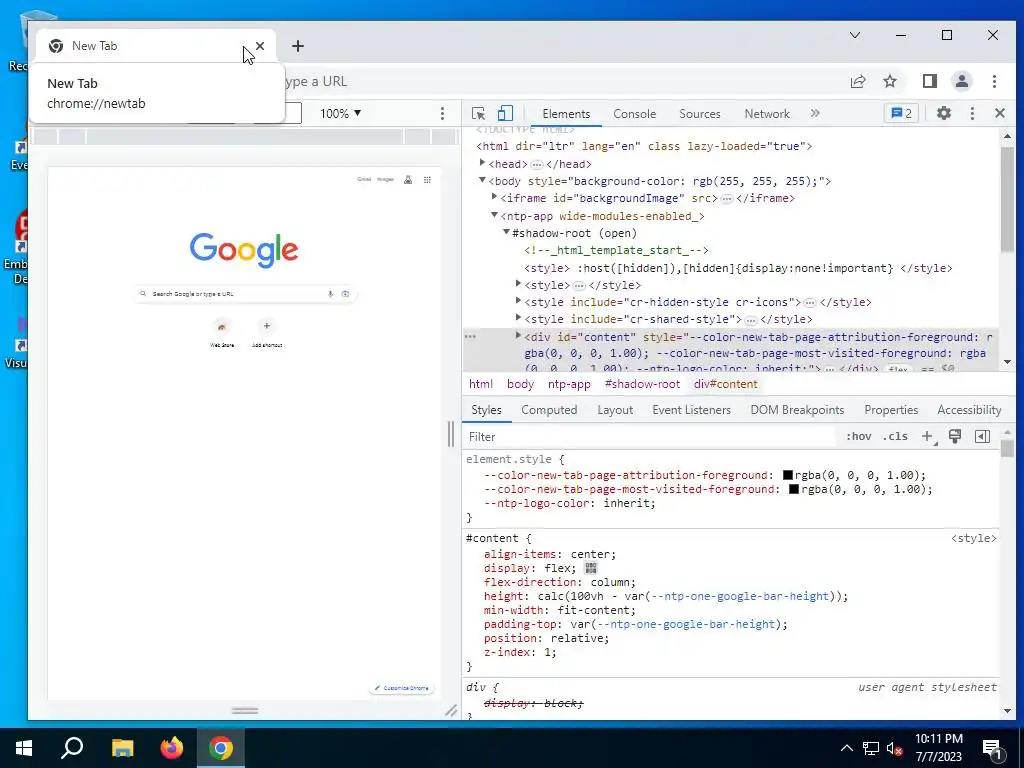Click the Google Lens image search icon
The height and width of the screenshot is (768, 1024).
point(345,294)
